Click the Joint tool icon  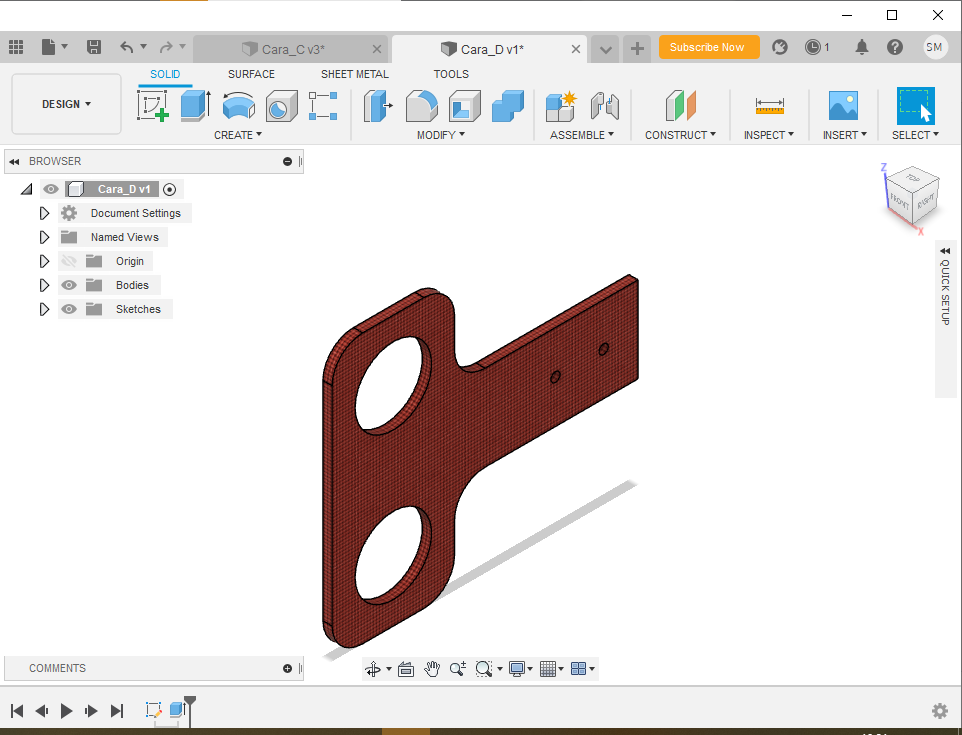[x=604, y=106]
